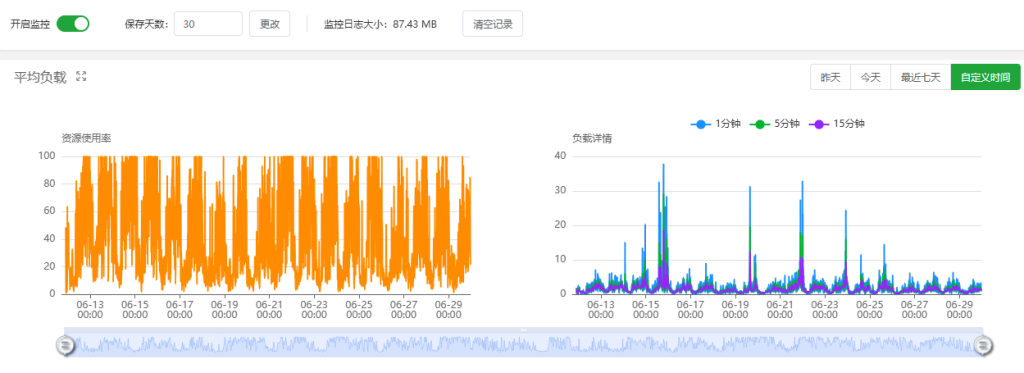Viewport: 1024px width, 373px height.
Task: Click the 资源使用率 chart title
Action: click(x=86, y=138)
